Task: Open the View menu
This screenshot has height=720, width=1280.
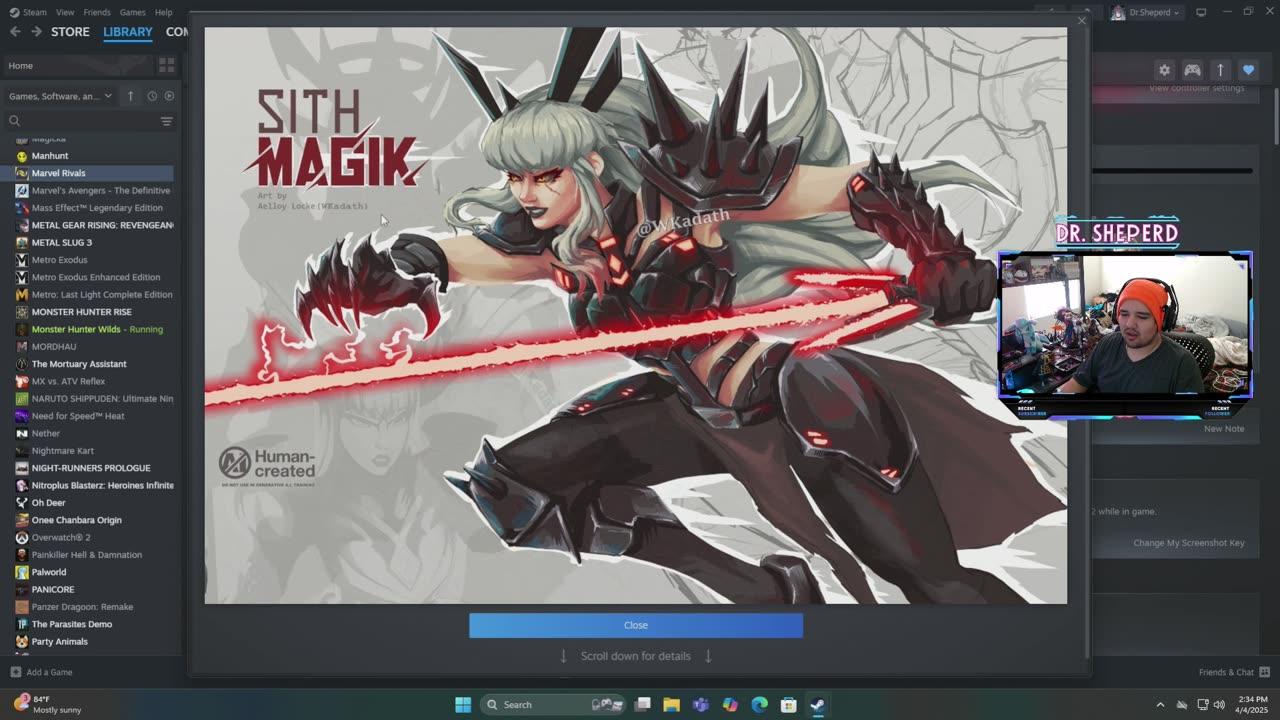Action: tap(65, 12)
